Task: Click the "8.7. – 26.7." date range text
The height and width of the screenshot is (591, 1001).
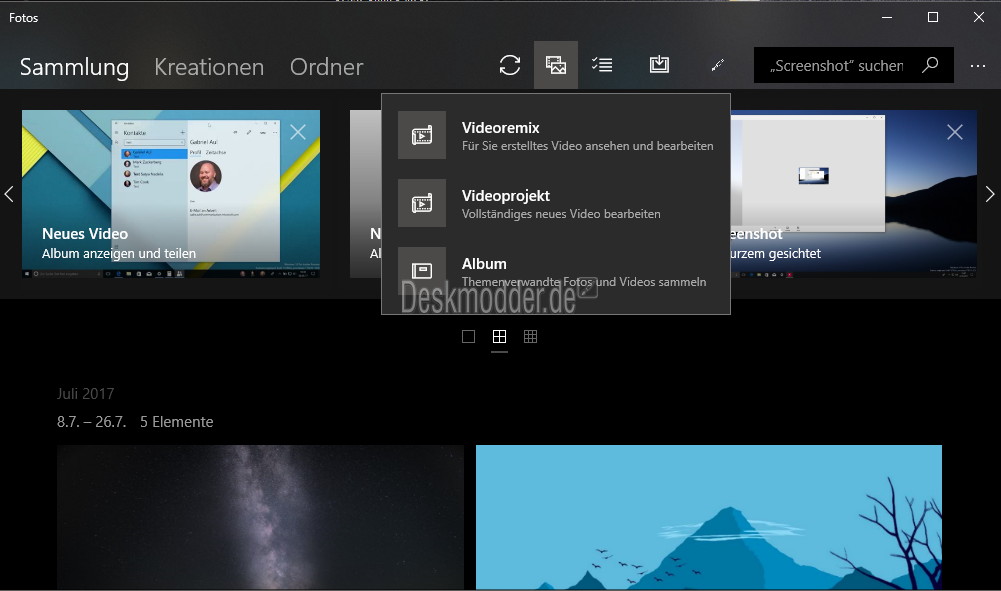Action: coord(91,422)
